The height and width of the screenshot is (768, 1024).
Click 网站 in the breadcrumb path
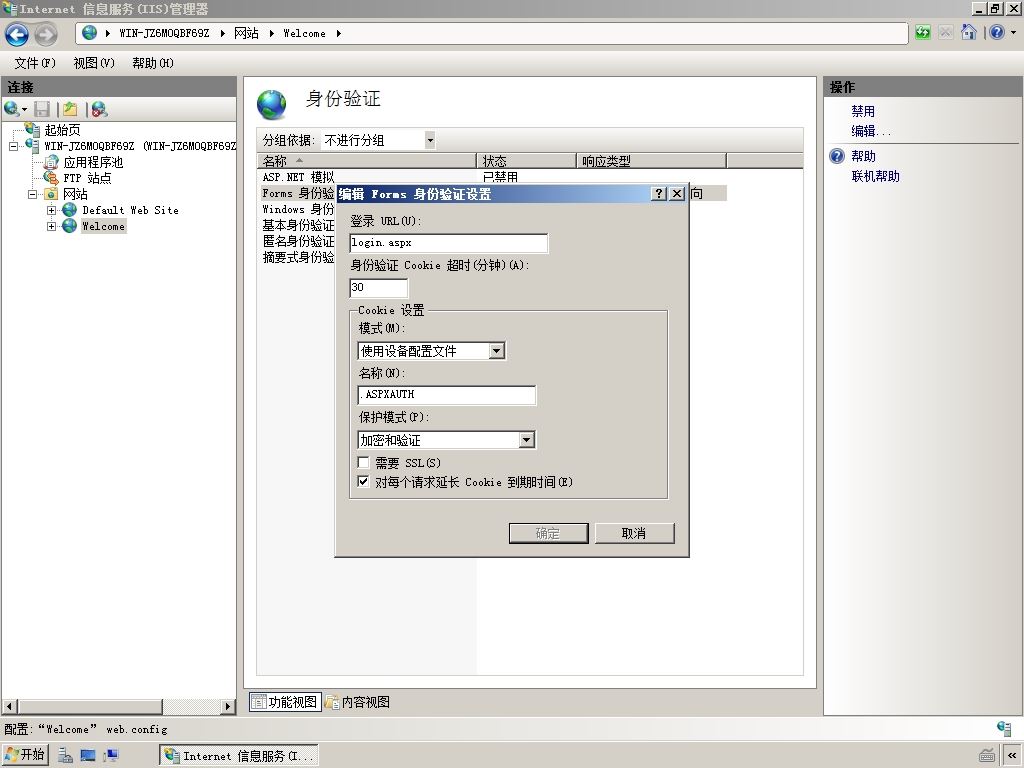246,33
